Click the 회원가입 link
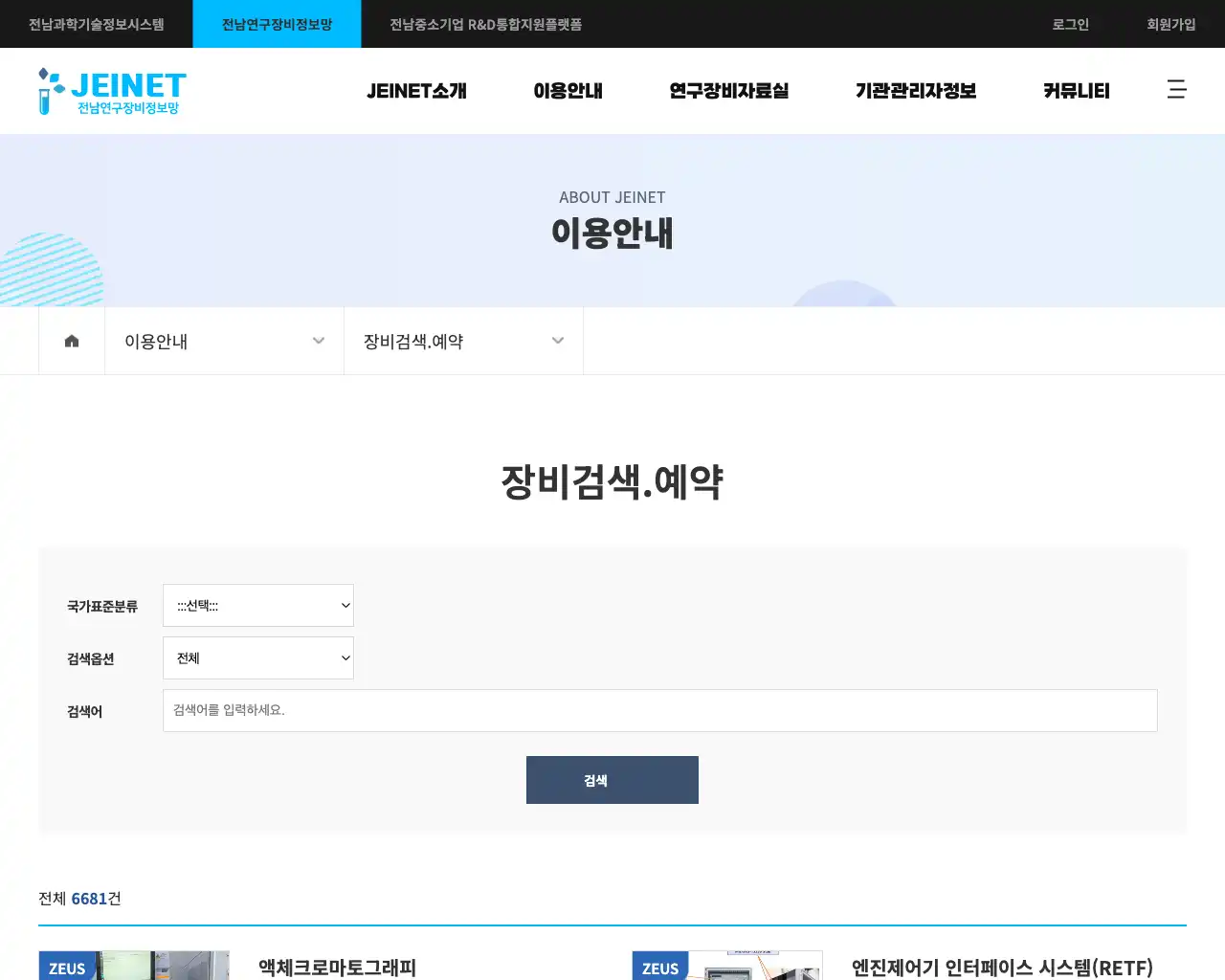The image size is (1225, 980). coord(1170,24)
